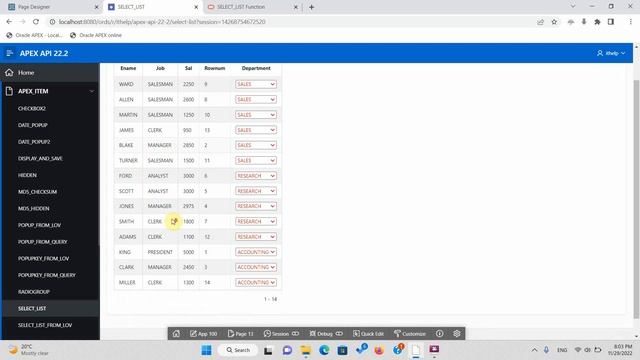Open the Department dropdown for MARTIN
Image resolution: width=640 pixels, height=360 pixels.
coord(256,115)
